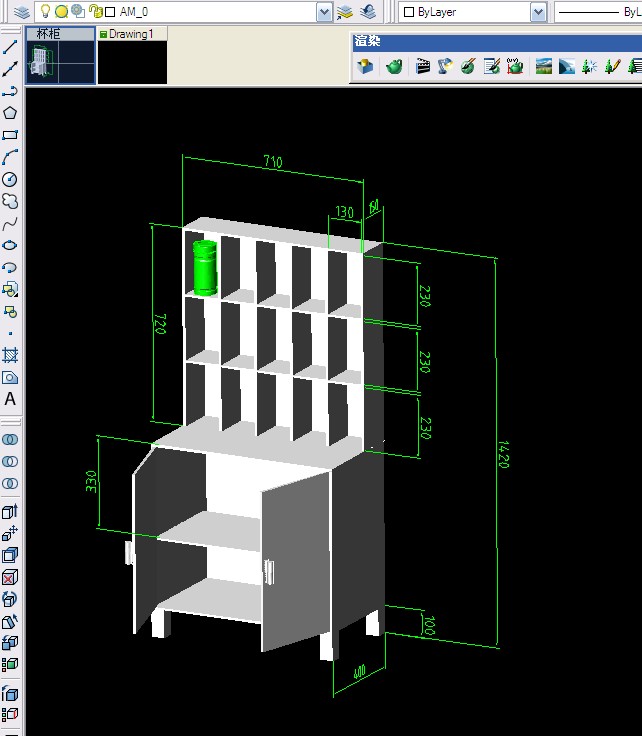Make object's layer current icon

[x=344, y=12]
